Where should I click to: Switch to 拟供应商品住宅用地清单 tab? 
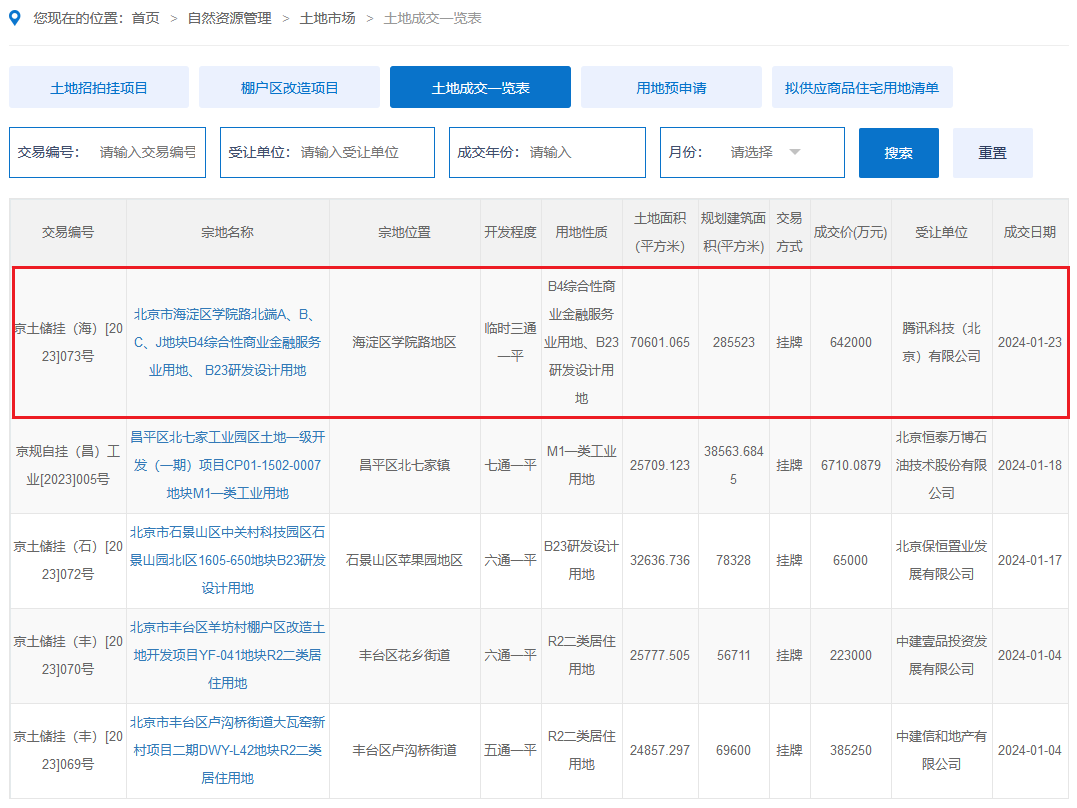click(861, 87)
